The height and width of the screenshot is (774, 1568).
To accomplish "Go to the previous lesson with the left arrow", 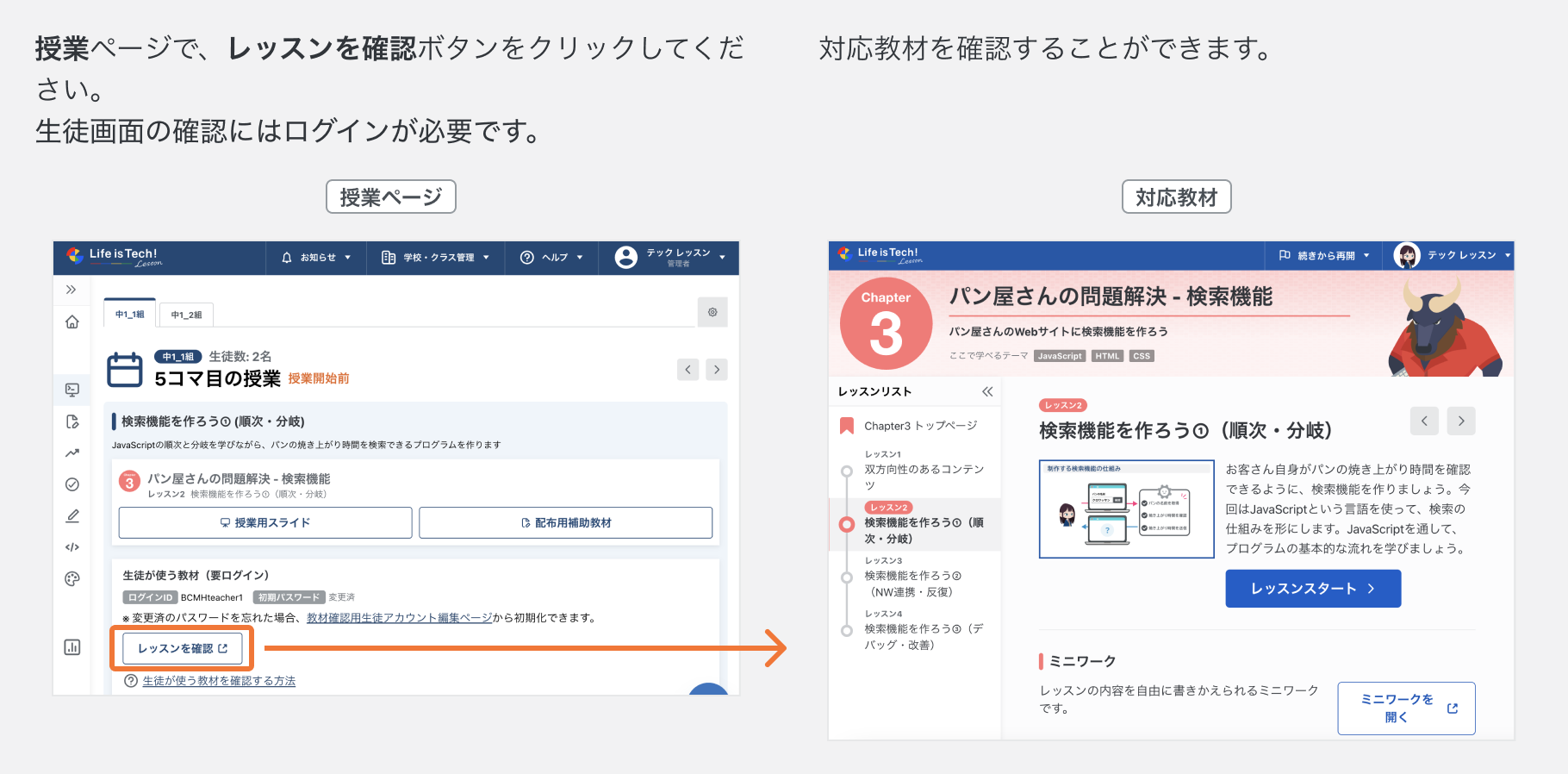I will click(x=1424, y=421).
